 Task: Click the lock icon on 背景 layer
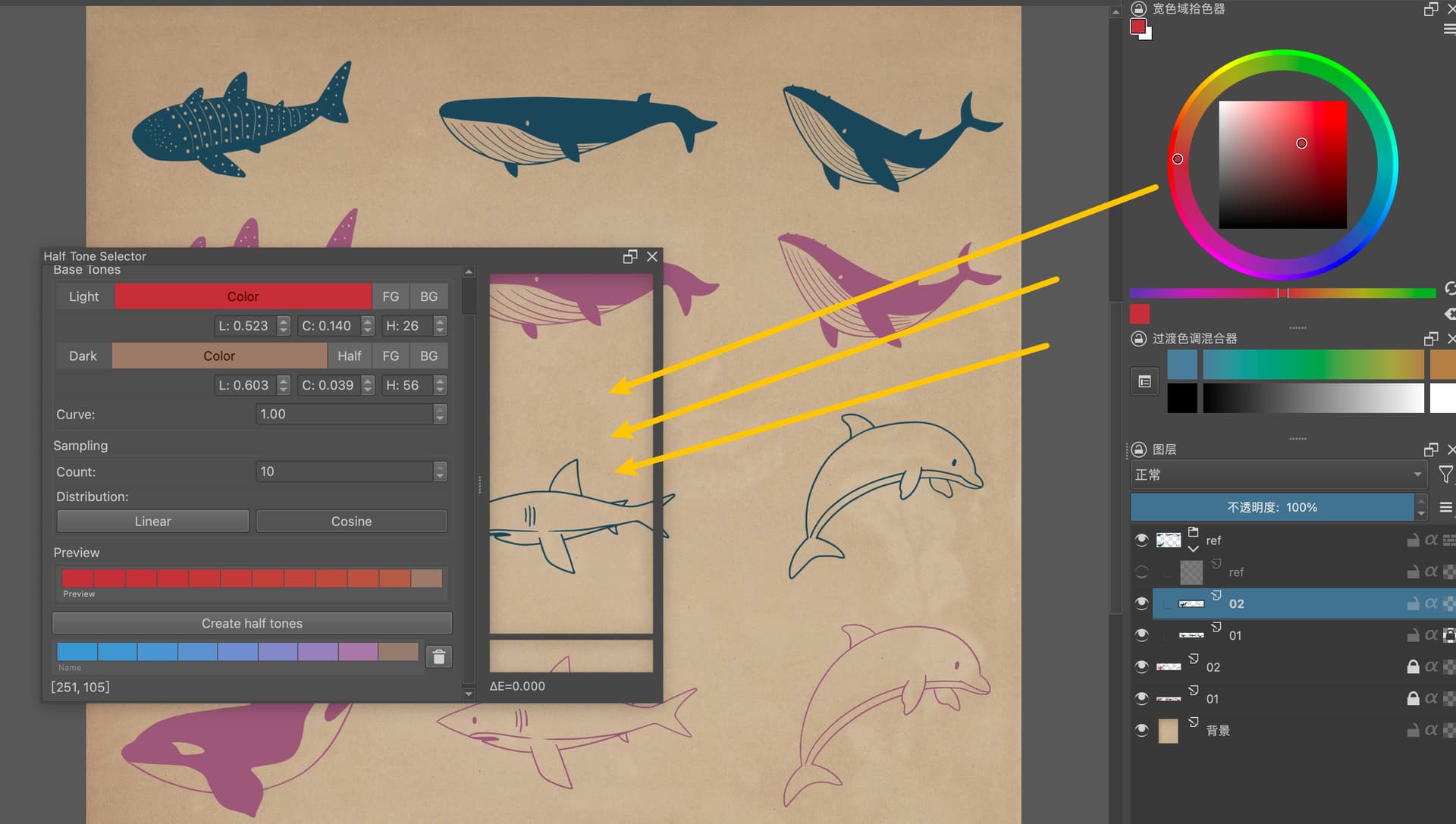[1412, 731]
